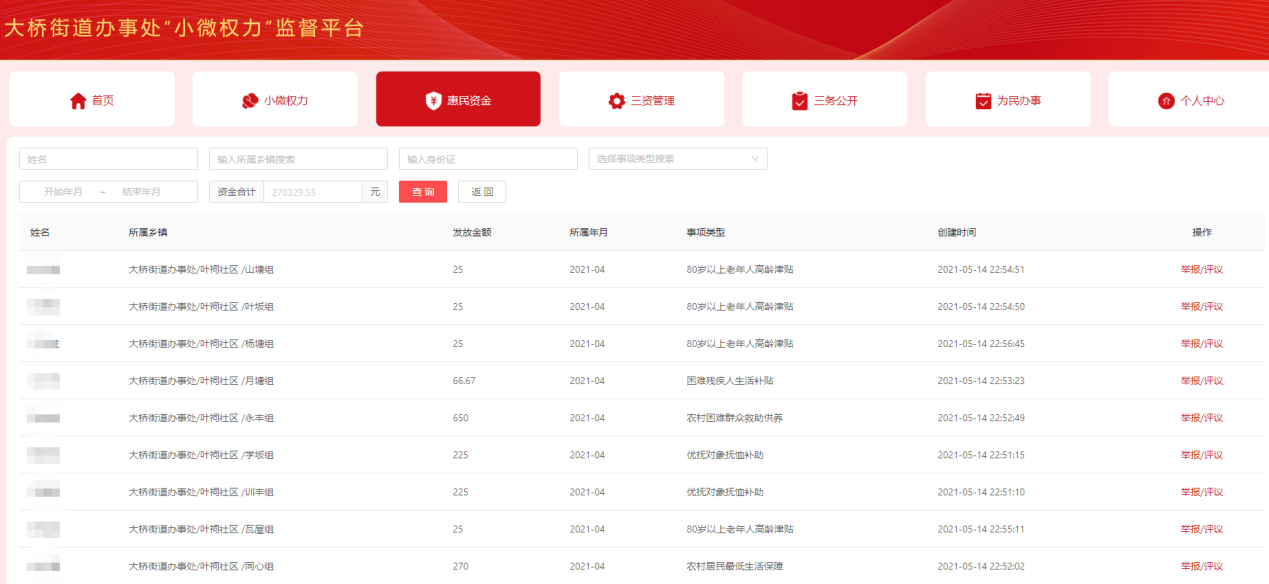Image resolution: width=1269 pixels, height=584 pixels.
Task: Click the 小微权力 fist icon
Action: tap(250, 100)
